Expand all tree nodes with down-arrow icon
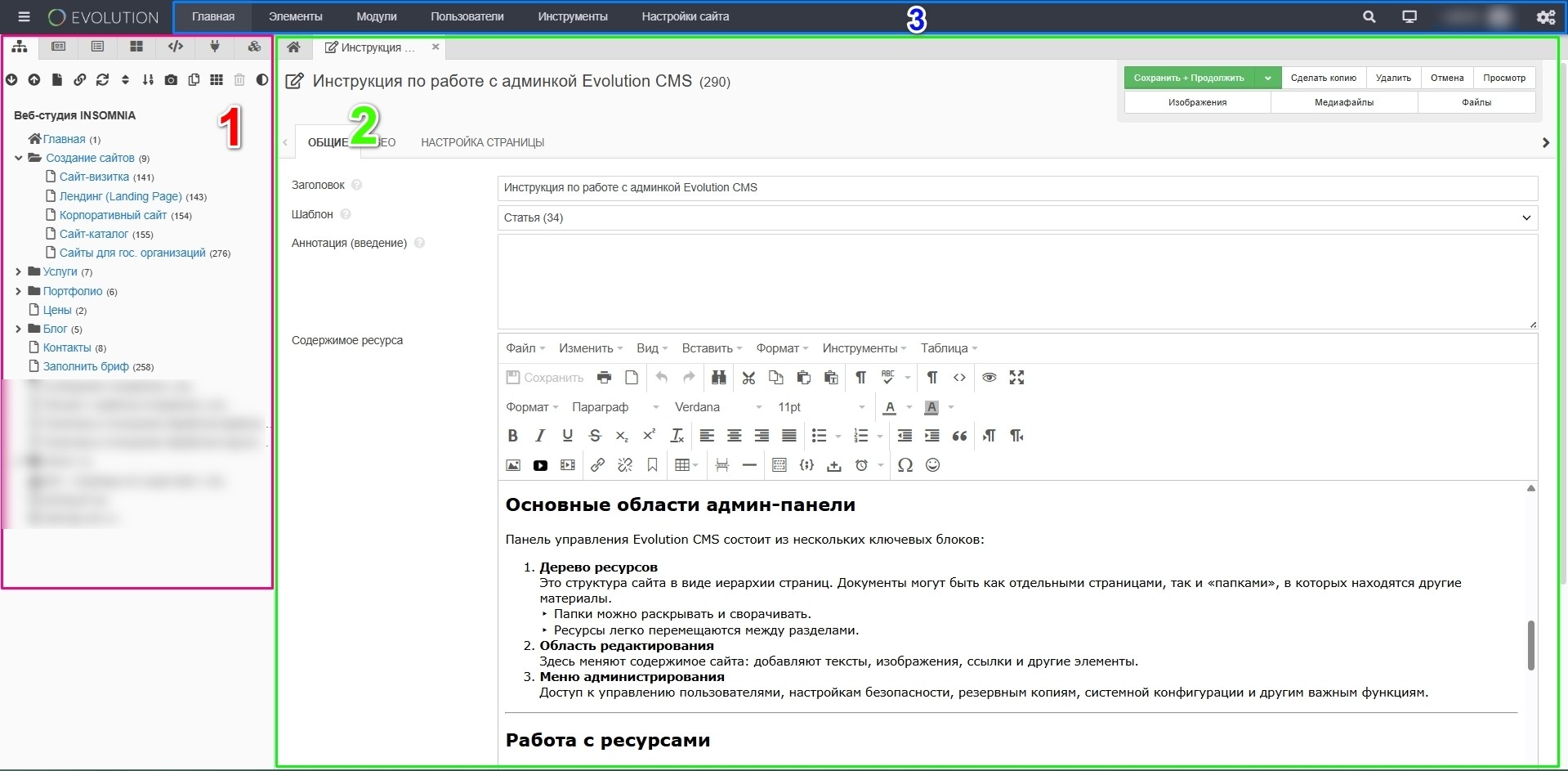The image size is (1568, 771). (11, 79)
